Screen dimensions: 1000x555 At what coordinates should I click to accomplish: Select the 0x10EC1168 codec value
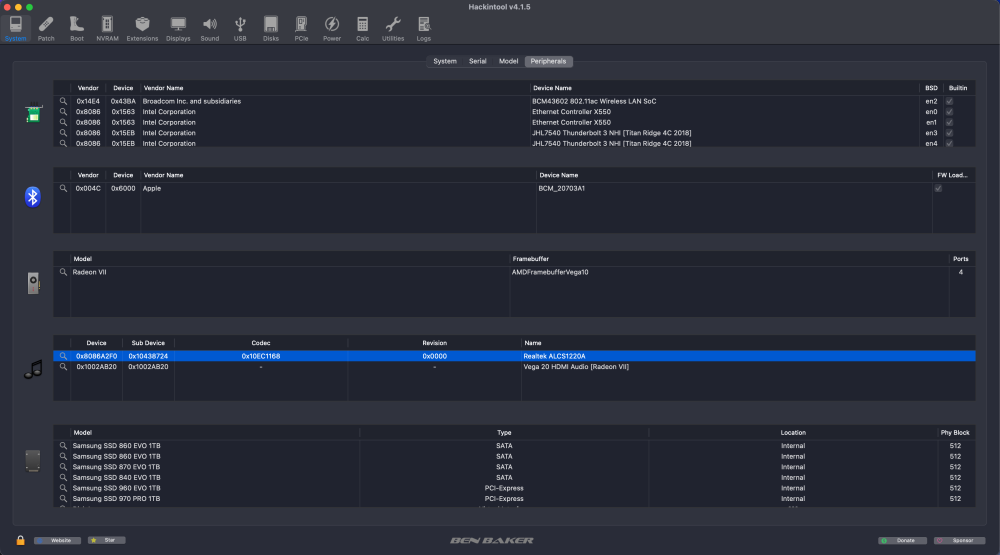261,356
